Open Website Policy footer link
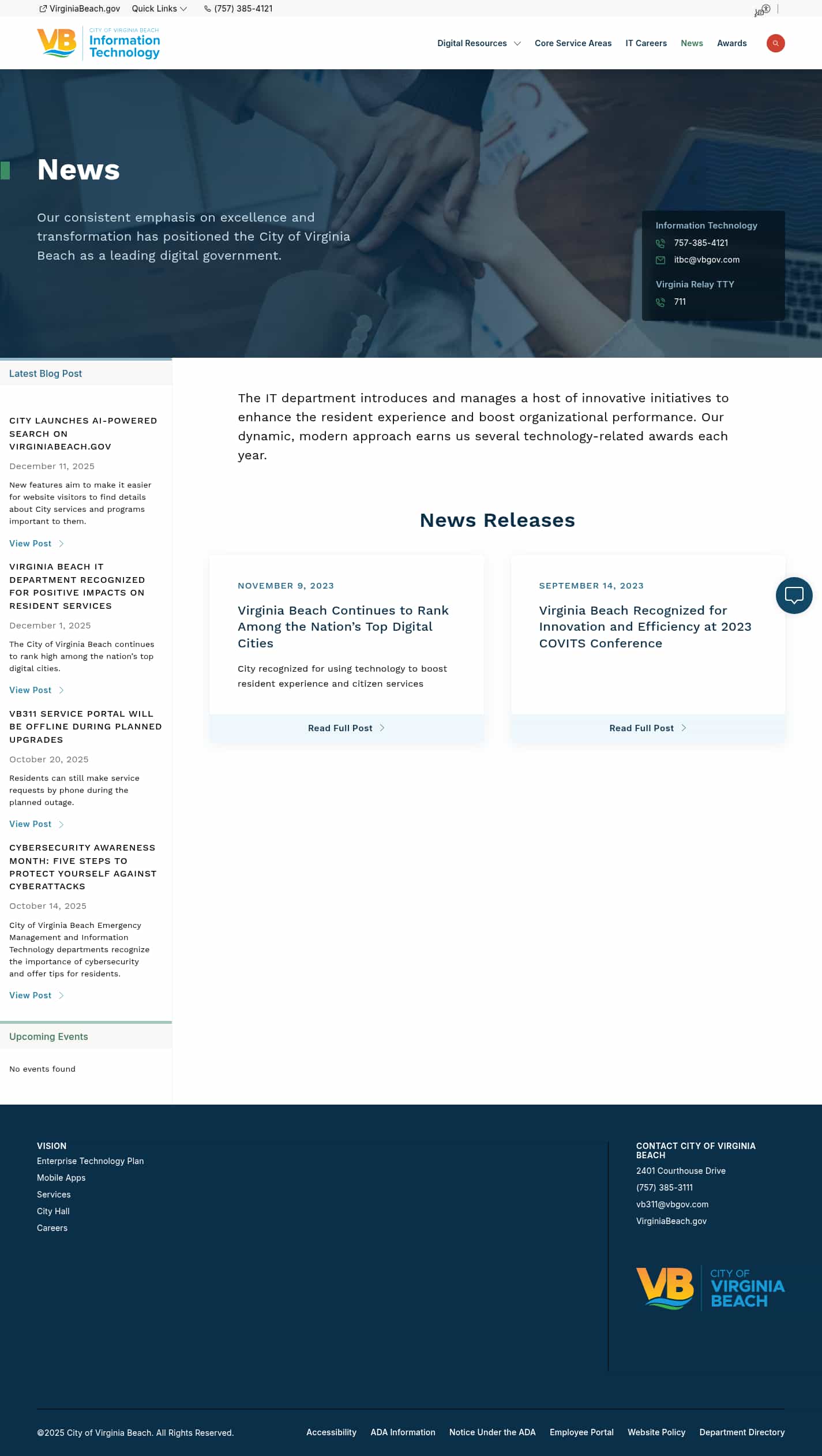Image resolution: width=822 pixels, height=1456 pixels. (656, 1432)
